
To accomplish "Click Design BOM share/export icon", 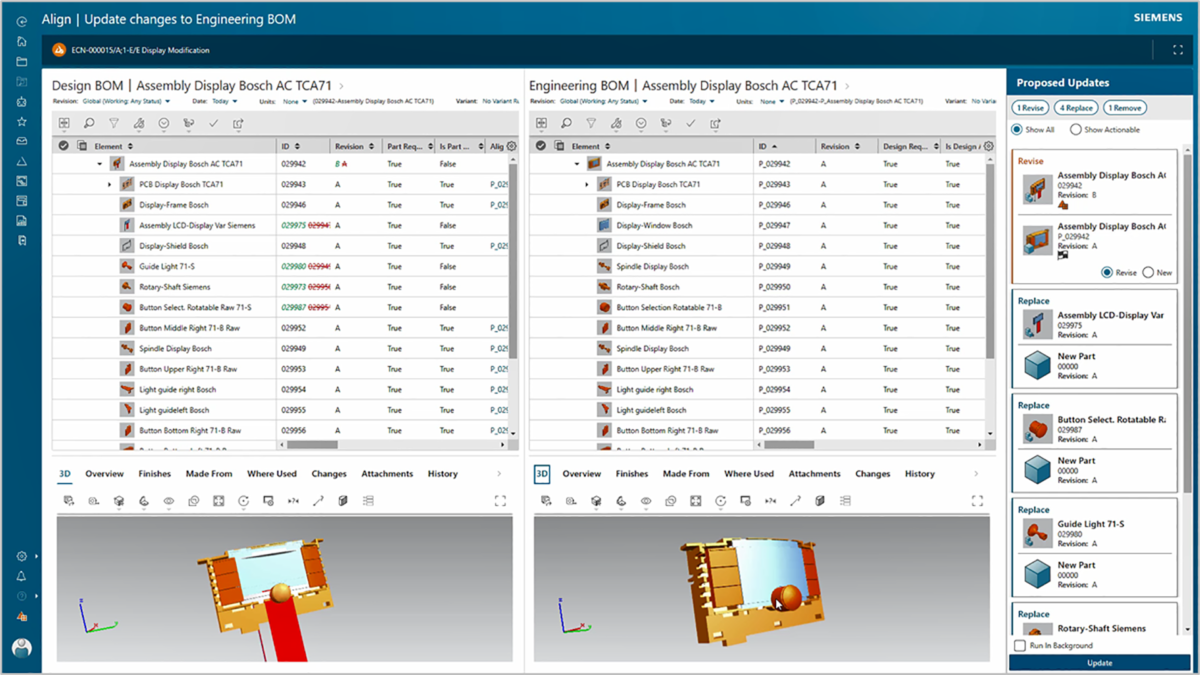I will 238,123.
